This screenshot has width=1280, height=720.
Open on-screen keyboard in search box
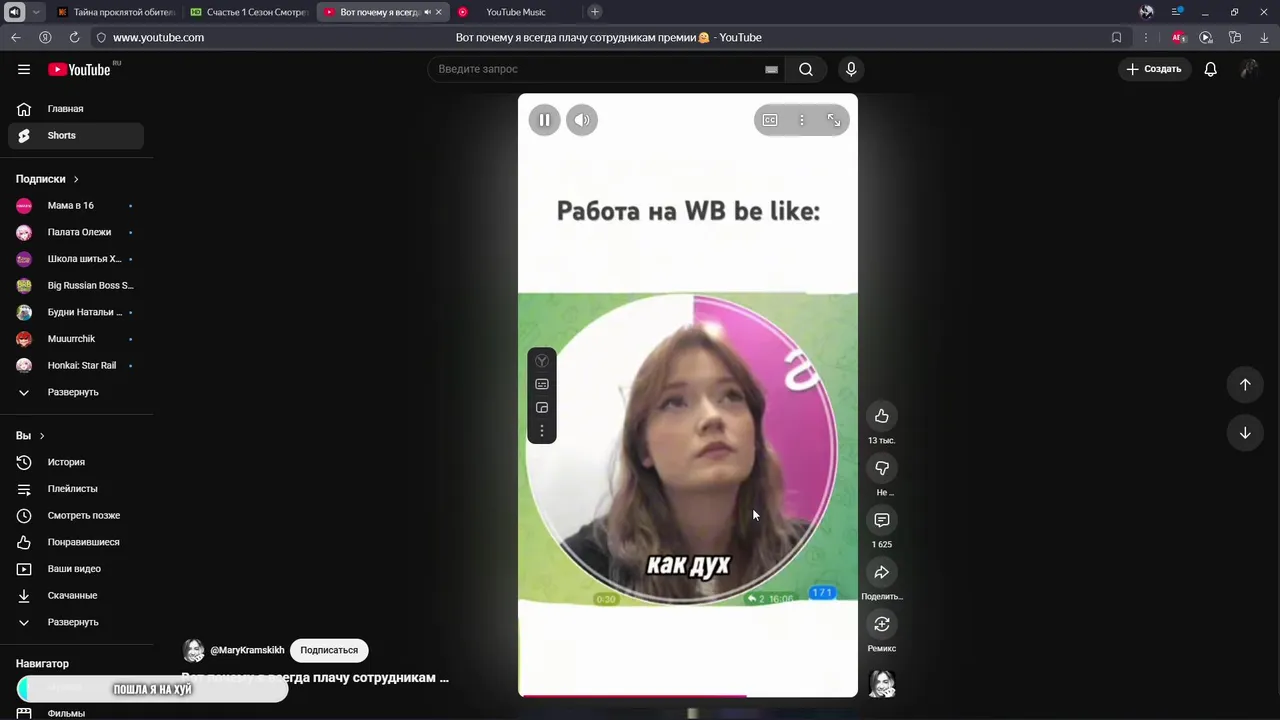click(x=771, y=69)
